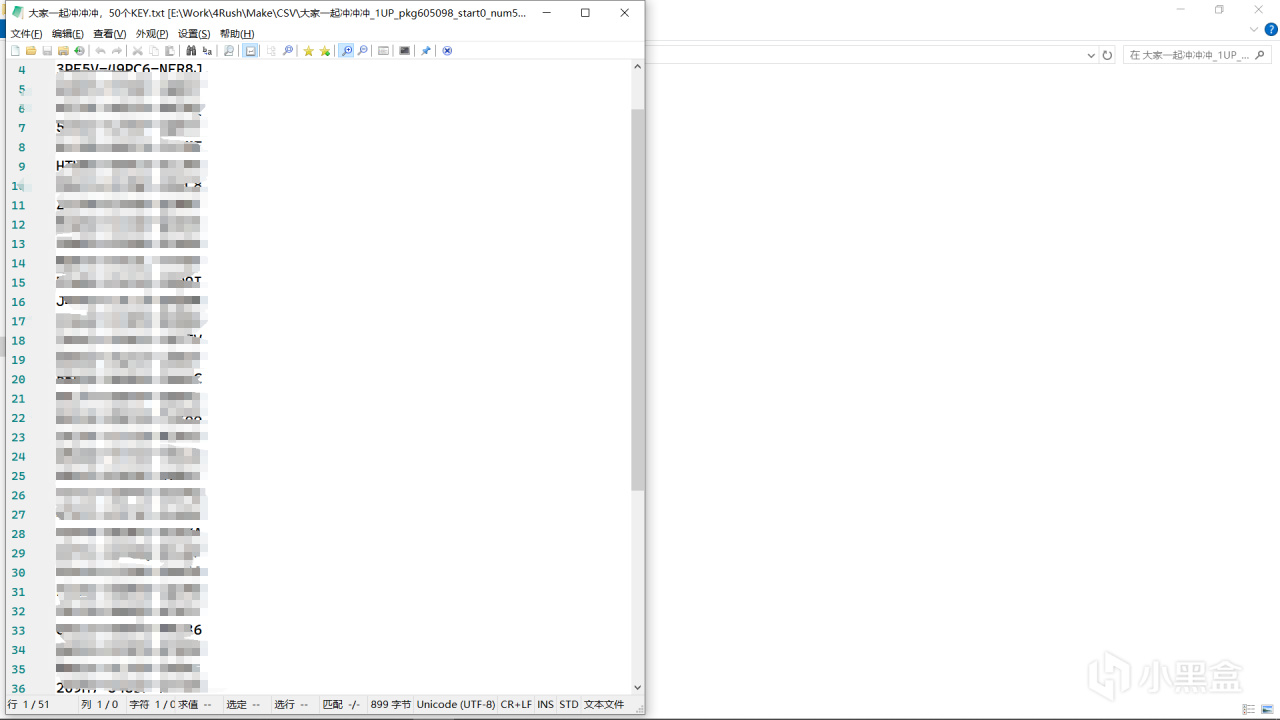This screenshot has width=1280, height=720.
Task: Minimize the background Explorer window
Action: [1181, 9]
